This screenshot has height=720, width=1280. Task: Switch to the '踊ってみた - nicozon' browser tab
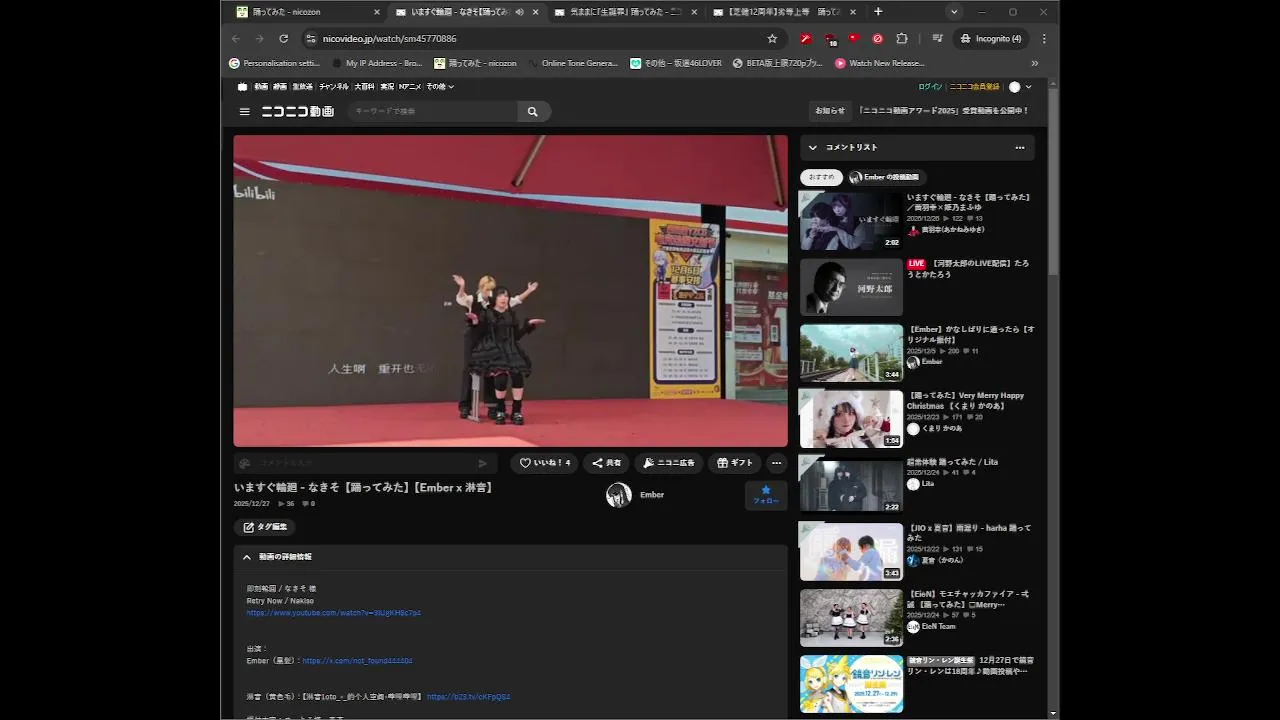pyautogui.click(x=305, y=12)
